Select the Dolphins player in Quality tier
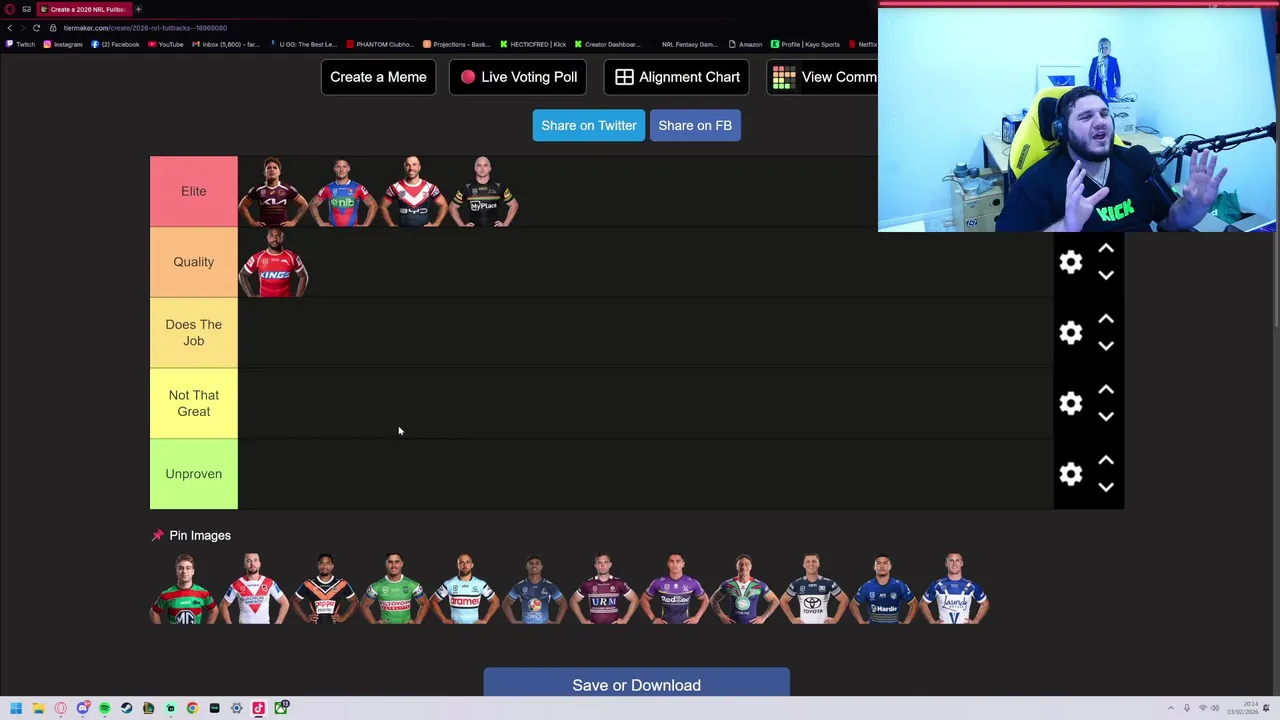This screenshot has height=720, width=1280. coord(273,262)
